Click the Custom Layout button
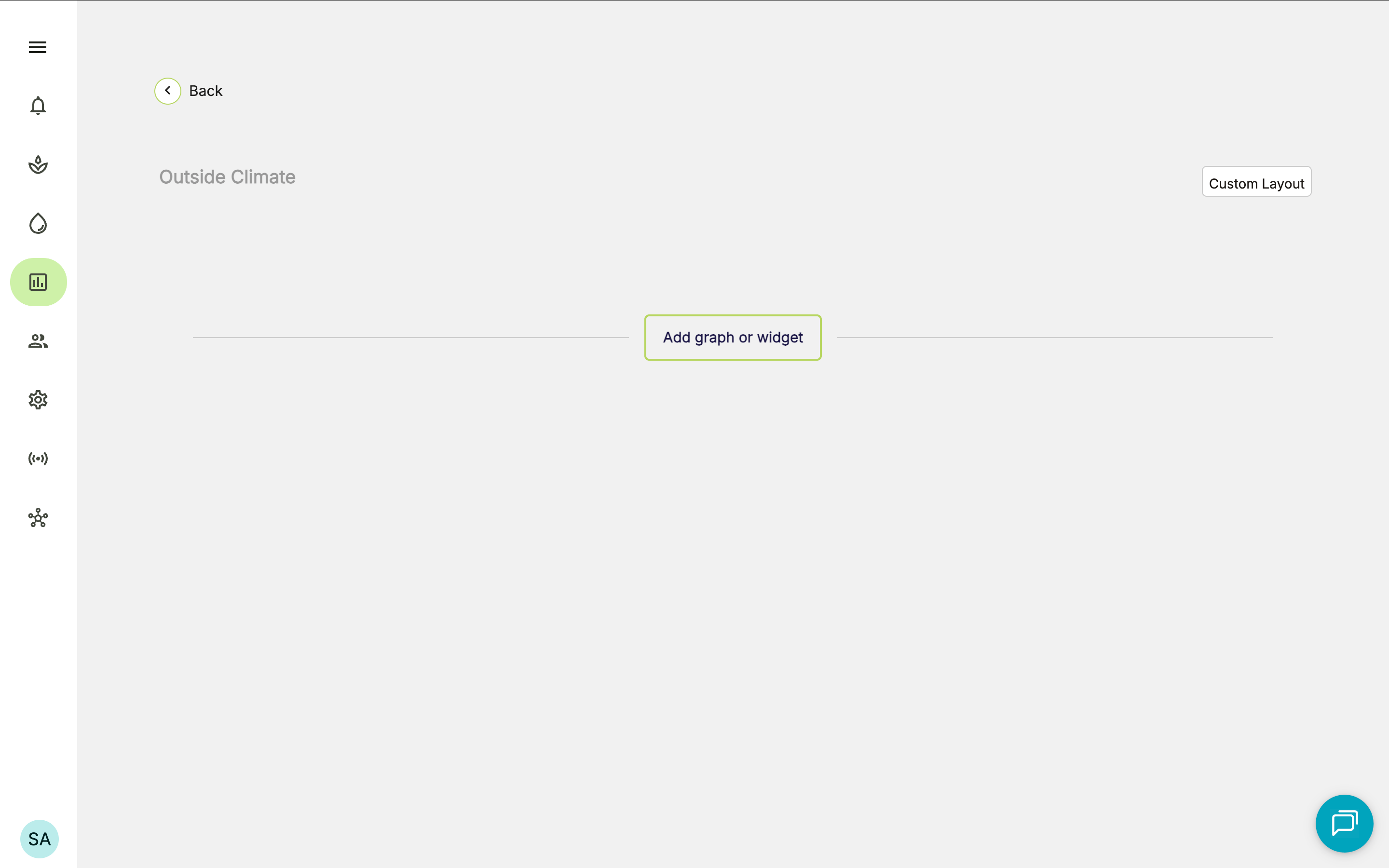Image resolution: width=1389 pixels, height=868 pixels. [1256, 182]
